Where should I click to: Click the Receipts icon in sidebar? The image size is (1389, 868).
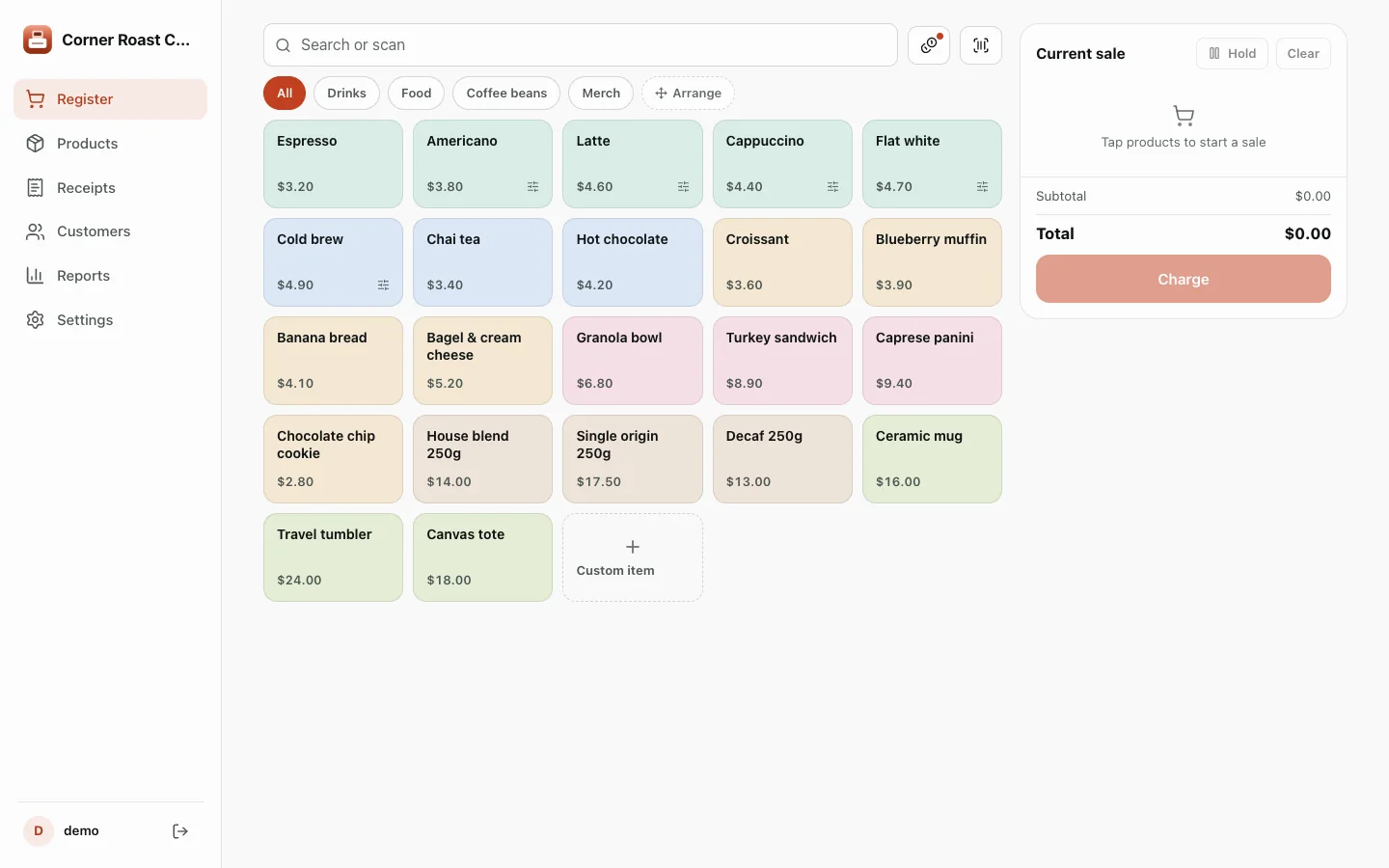coord(36,188)
